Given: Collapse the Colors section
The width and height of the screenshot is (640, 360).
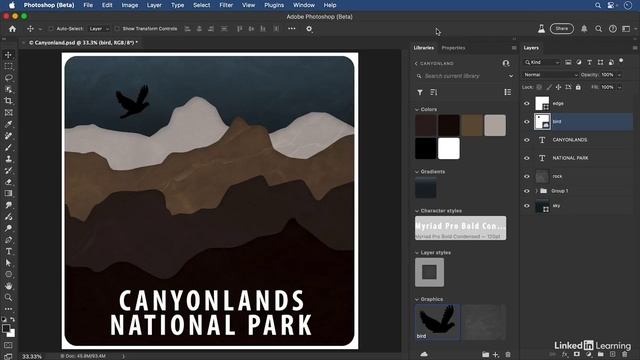Looking at the screenshot, I should (417, 109).
